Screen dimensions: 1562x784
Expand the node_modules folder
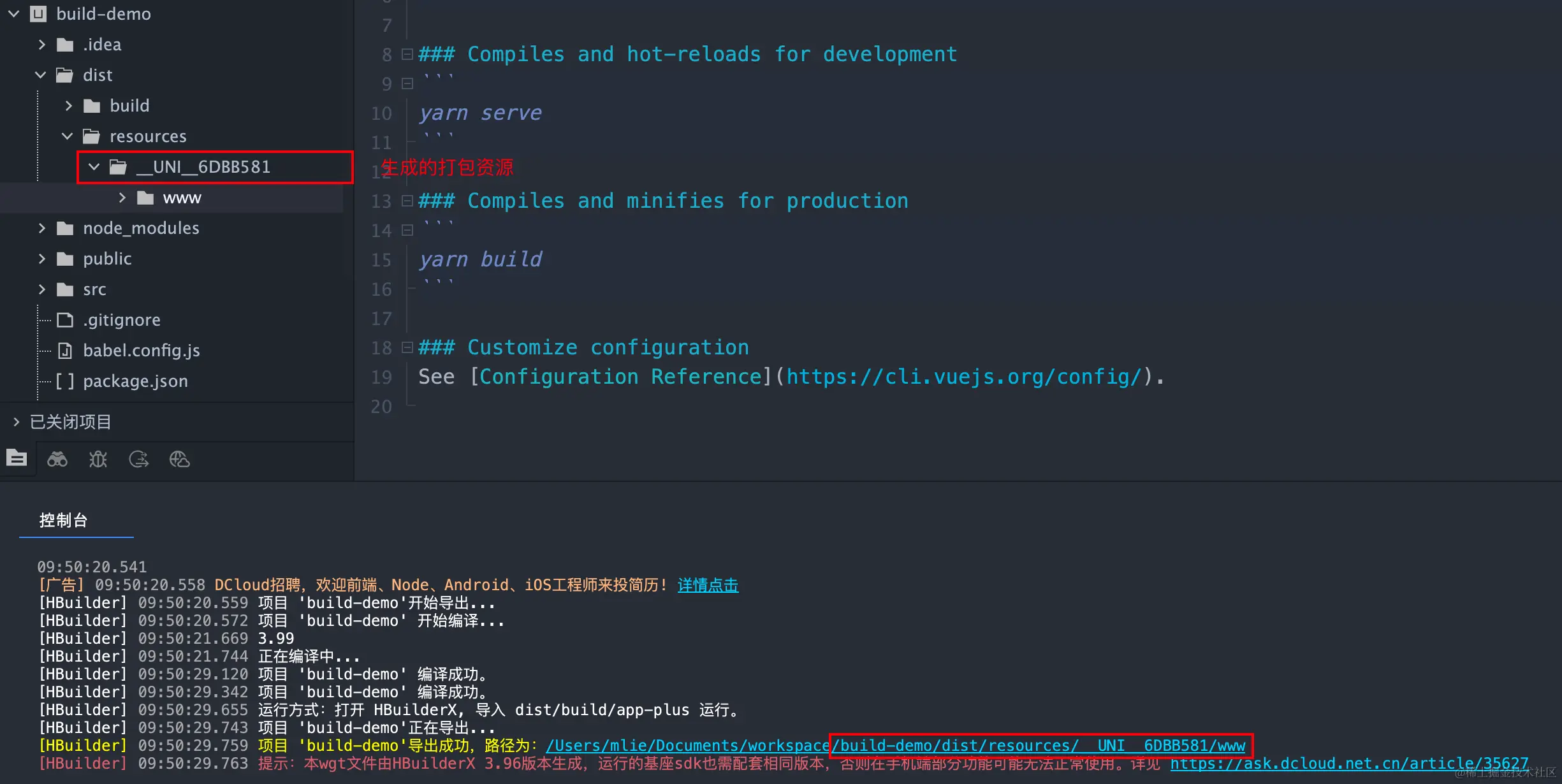tap(42, 228)
